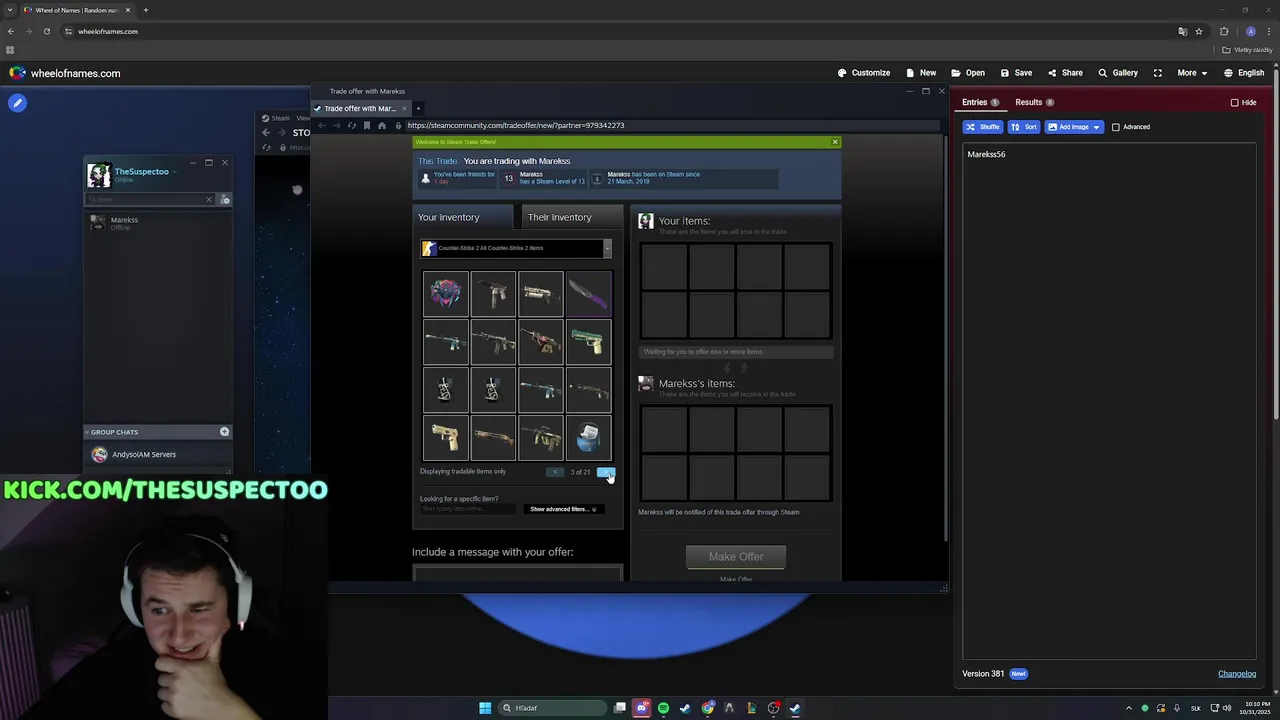Image resolution: width=1280 pixels, height=720 pixels.
Task: Select the blue case item in inventory
Action: 588,438
